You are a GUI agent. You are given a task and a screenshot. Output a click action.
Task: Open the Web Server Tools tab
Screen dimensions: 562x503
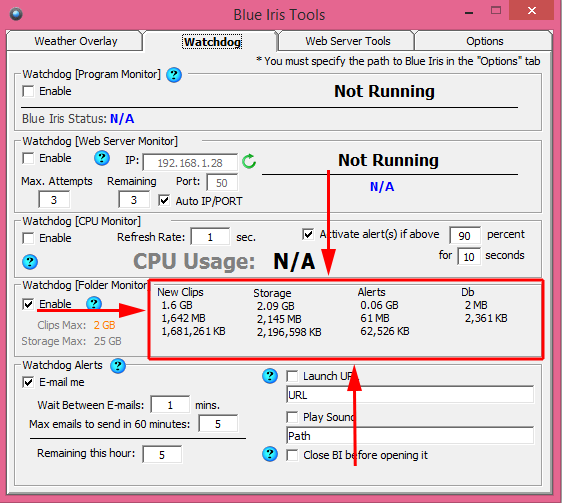[348, 41]
